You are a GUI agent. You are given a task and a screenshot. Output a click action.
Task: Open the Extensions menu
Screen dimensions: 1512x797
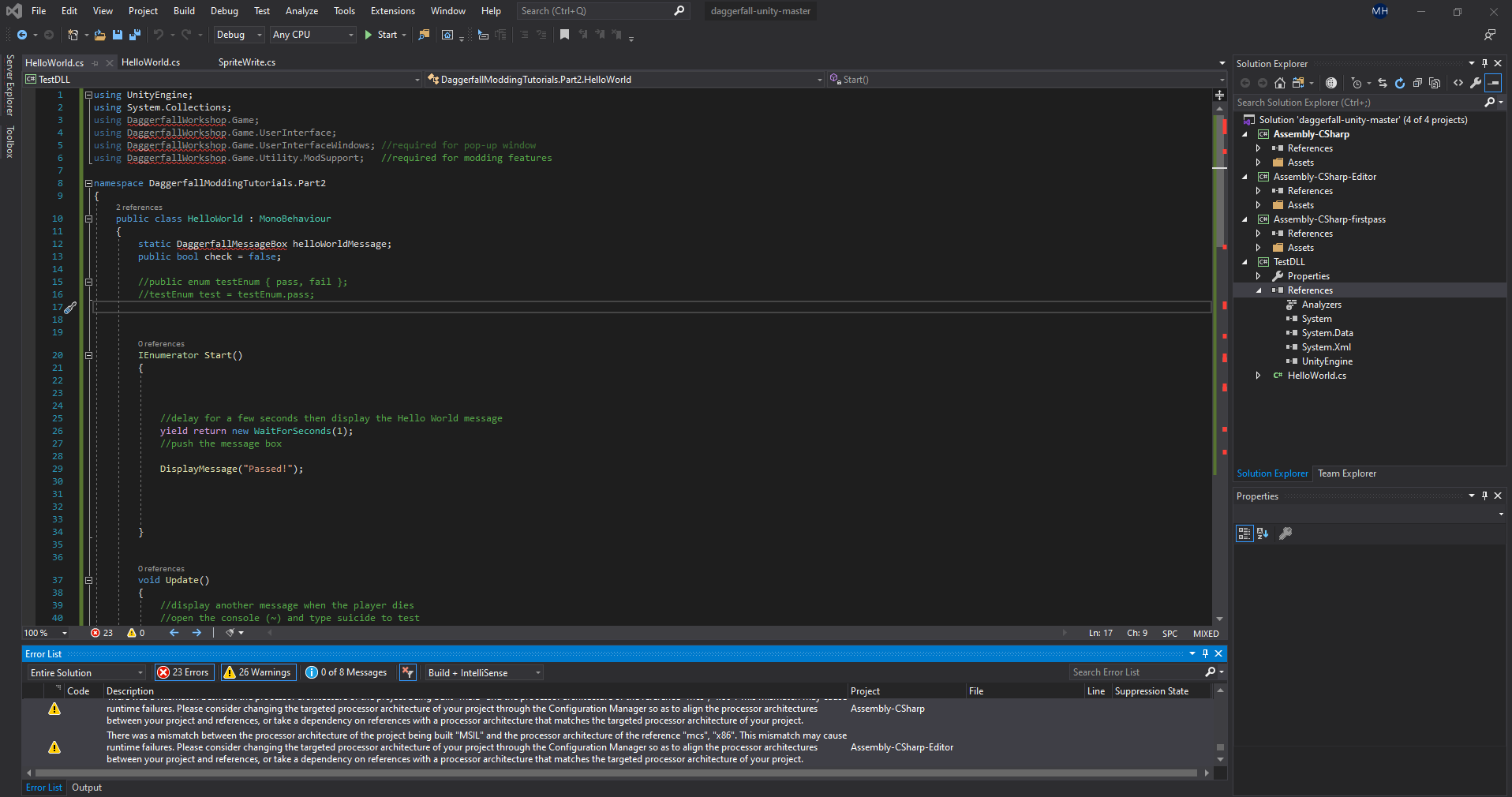click(x=392, y=11)
